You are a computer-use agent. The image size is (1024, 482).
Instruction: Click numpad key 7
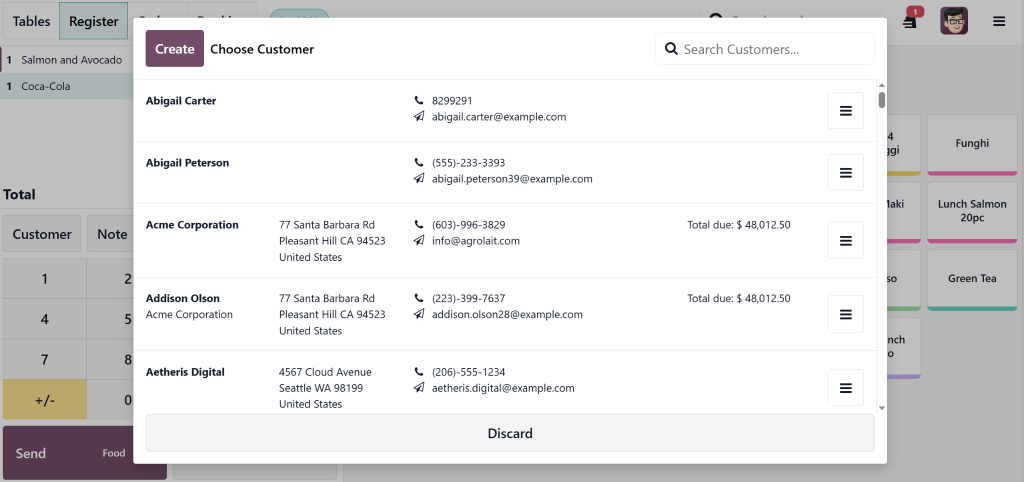point(44,360)
